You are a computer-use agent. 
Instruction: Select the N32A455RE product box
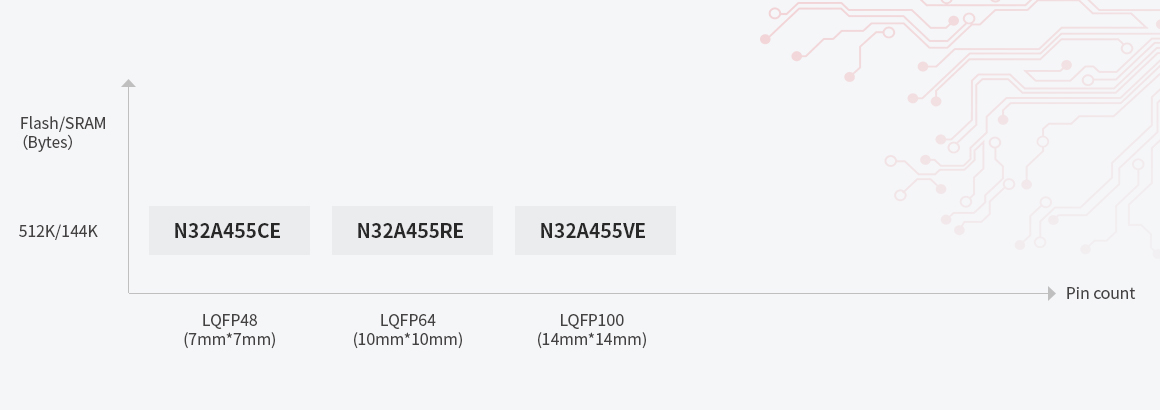point(411,231)
